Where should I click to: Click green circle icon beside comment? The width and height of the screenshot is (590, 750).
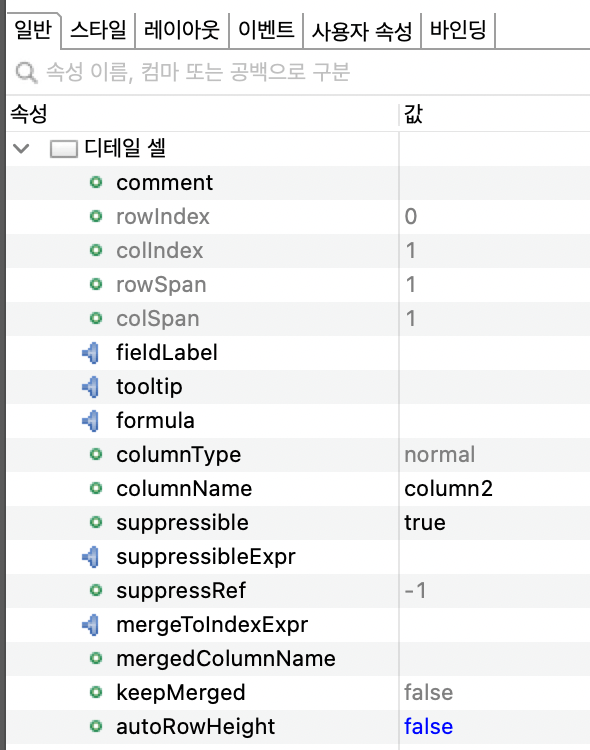click(96, 182)
